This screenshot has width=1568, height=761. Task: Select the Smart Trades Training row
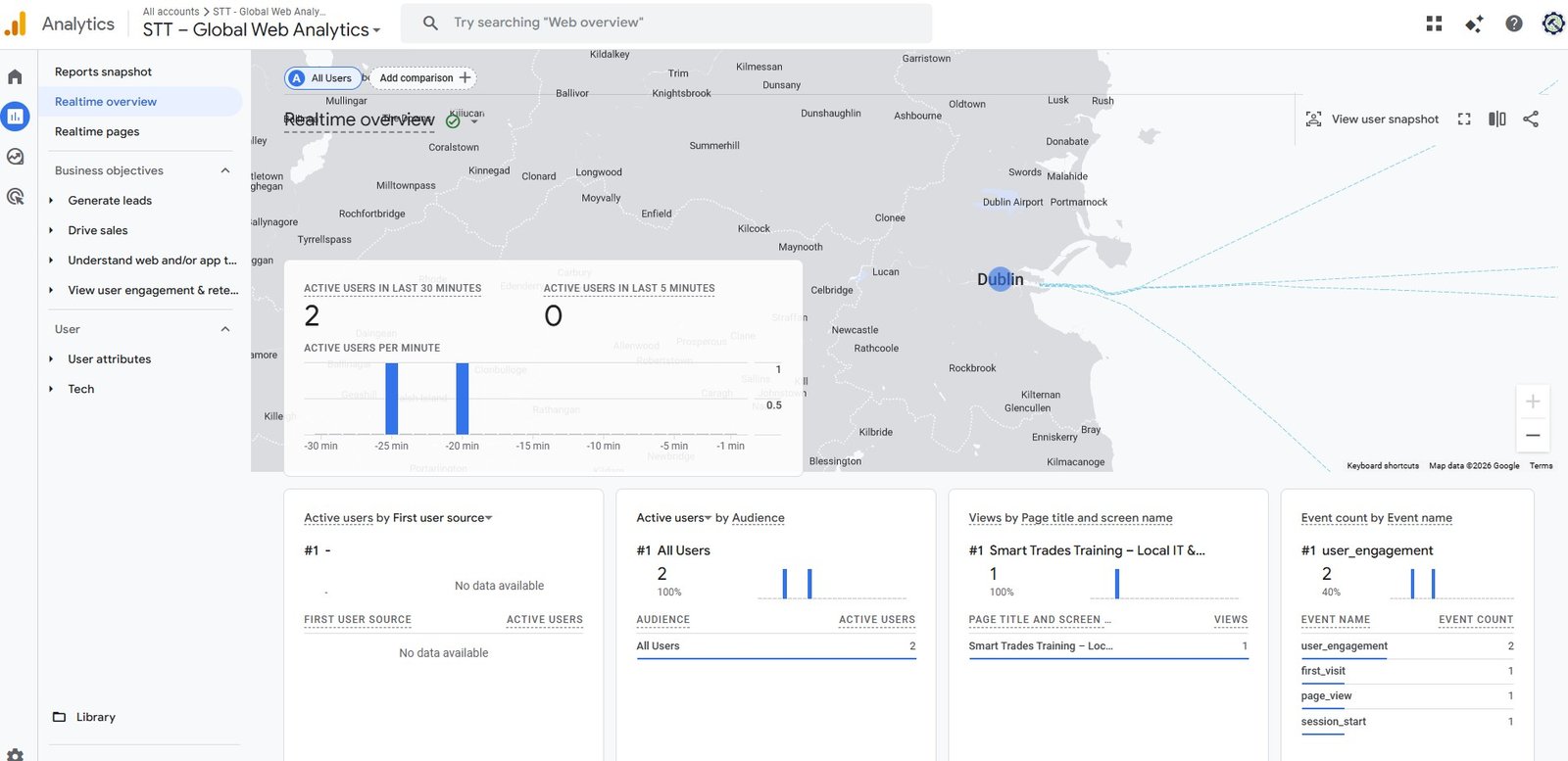tap(1107, 646)
